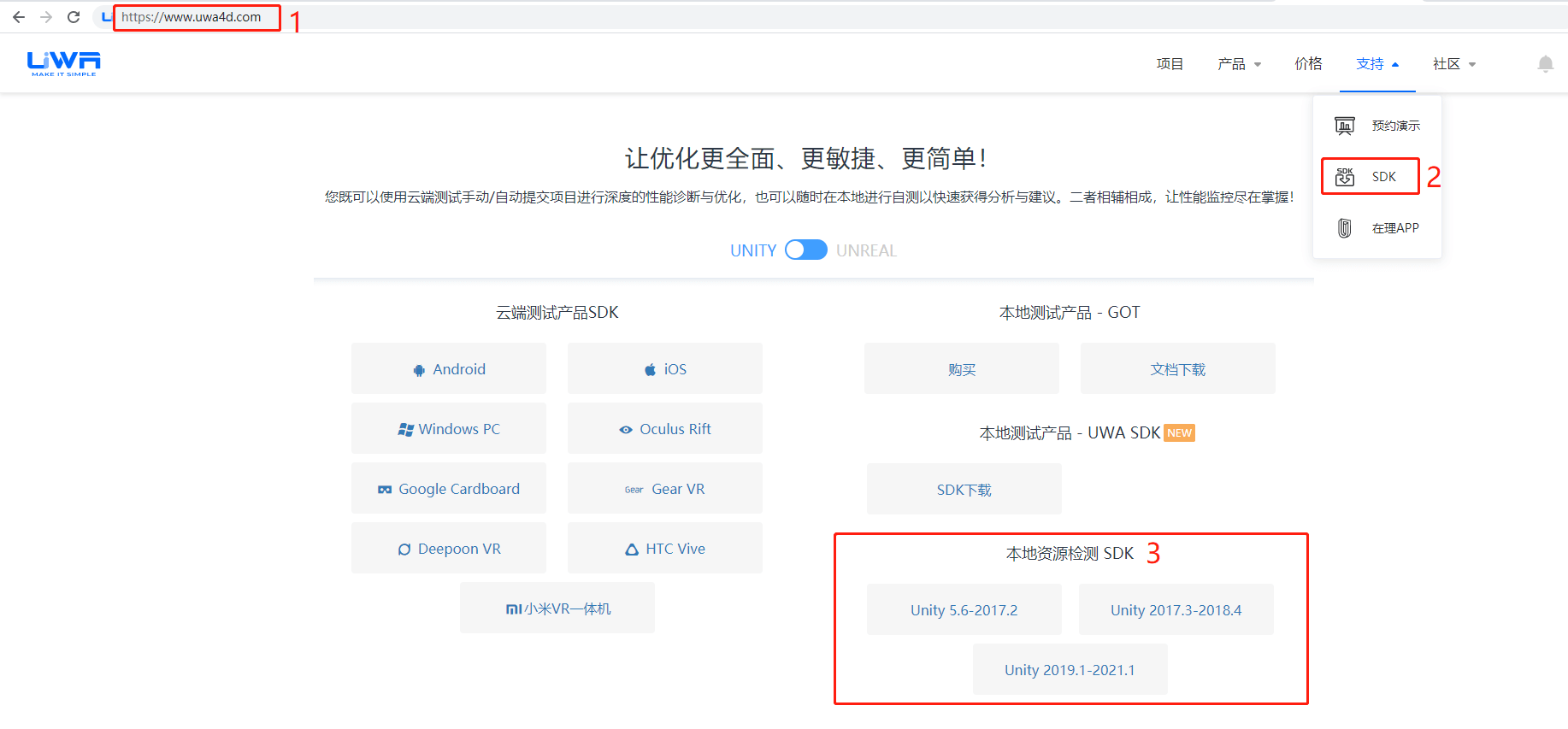The height and width of the screenshot is (729, 1568).
Task: Open notifications via the bell icon
Action: click(x=1546, y=64)
